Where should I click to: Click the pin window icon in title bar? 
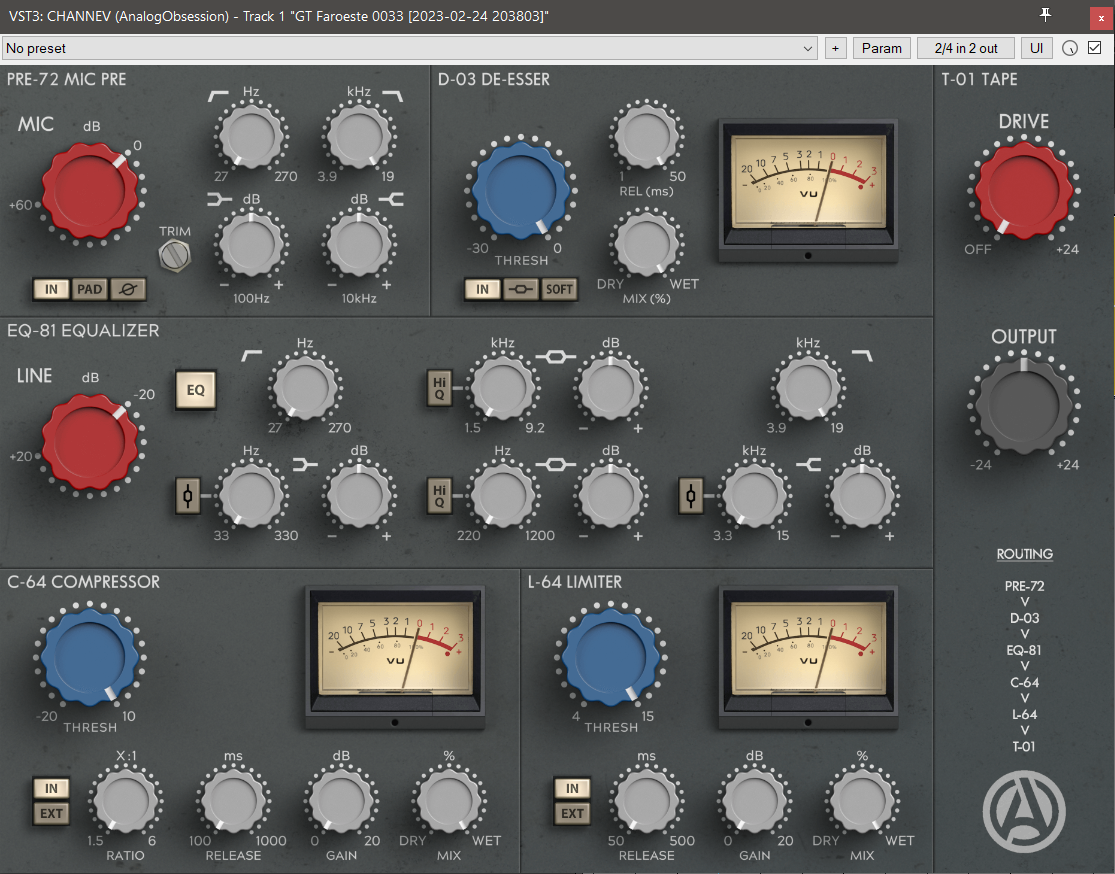coord(1046,15)
